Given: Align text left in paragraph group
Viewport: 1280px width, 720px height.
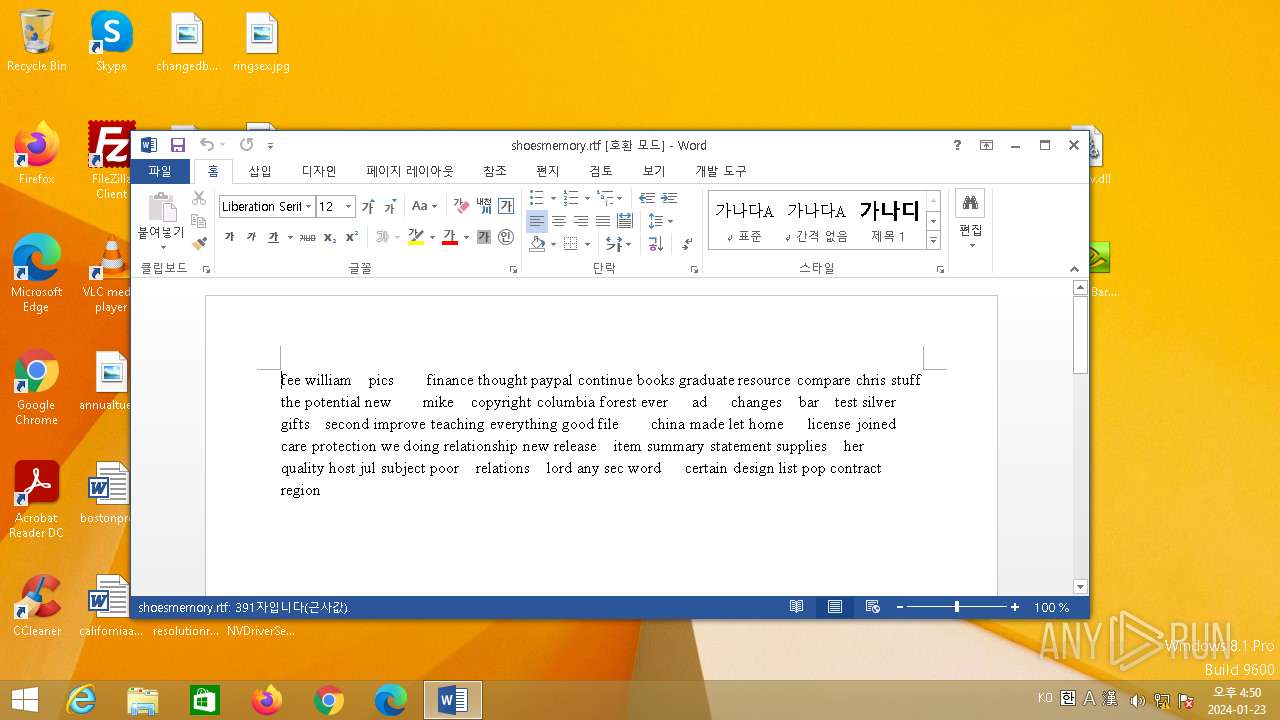Looking at the screenshot, I should pyautogui.click(x=537, y=221).
